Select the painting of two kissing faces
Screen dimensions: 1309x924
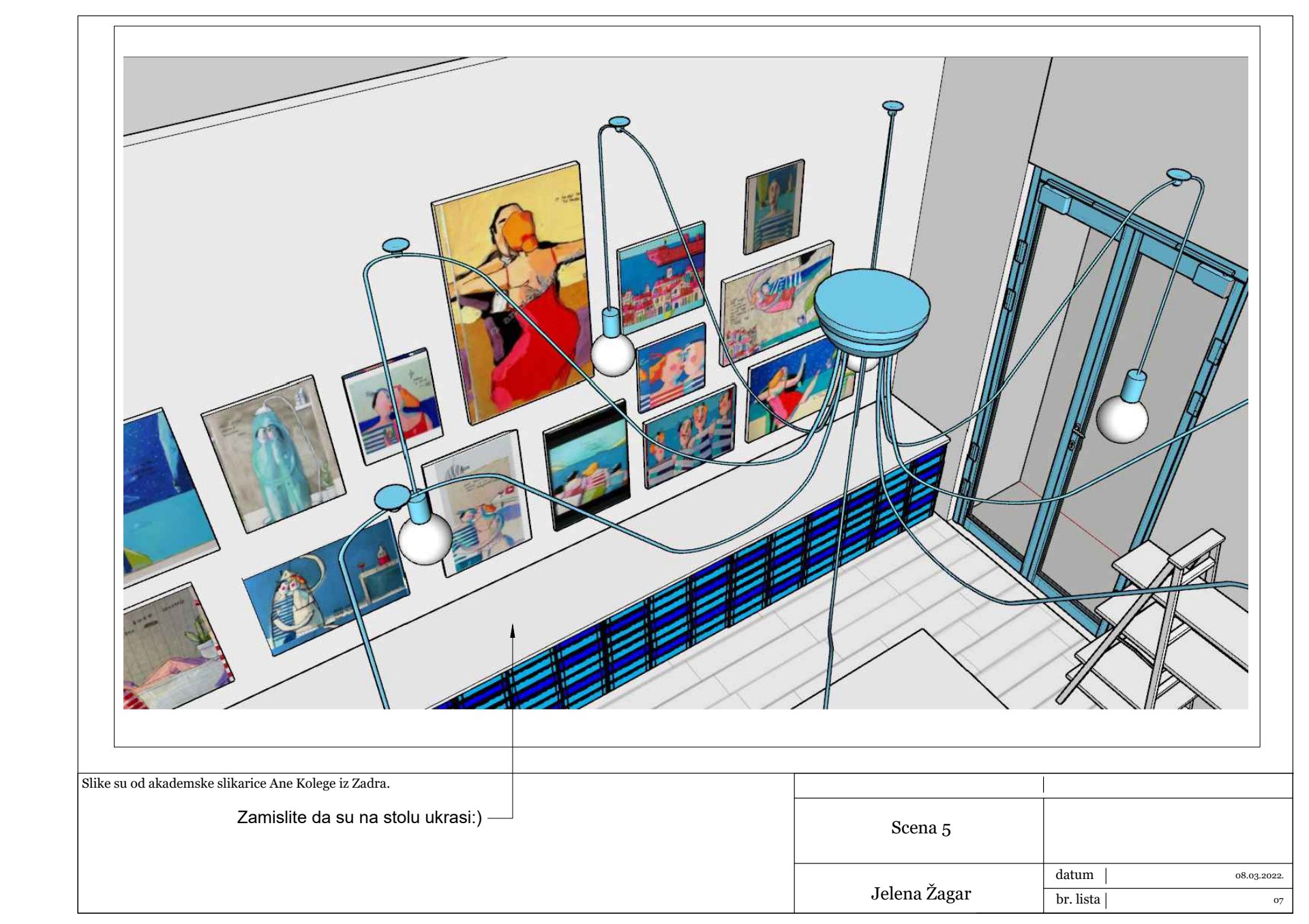click(x=672, y=368)
